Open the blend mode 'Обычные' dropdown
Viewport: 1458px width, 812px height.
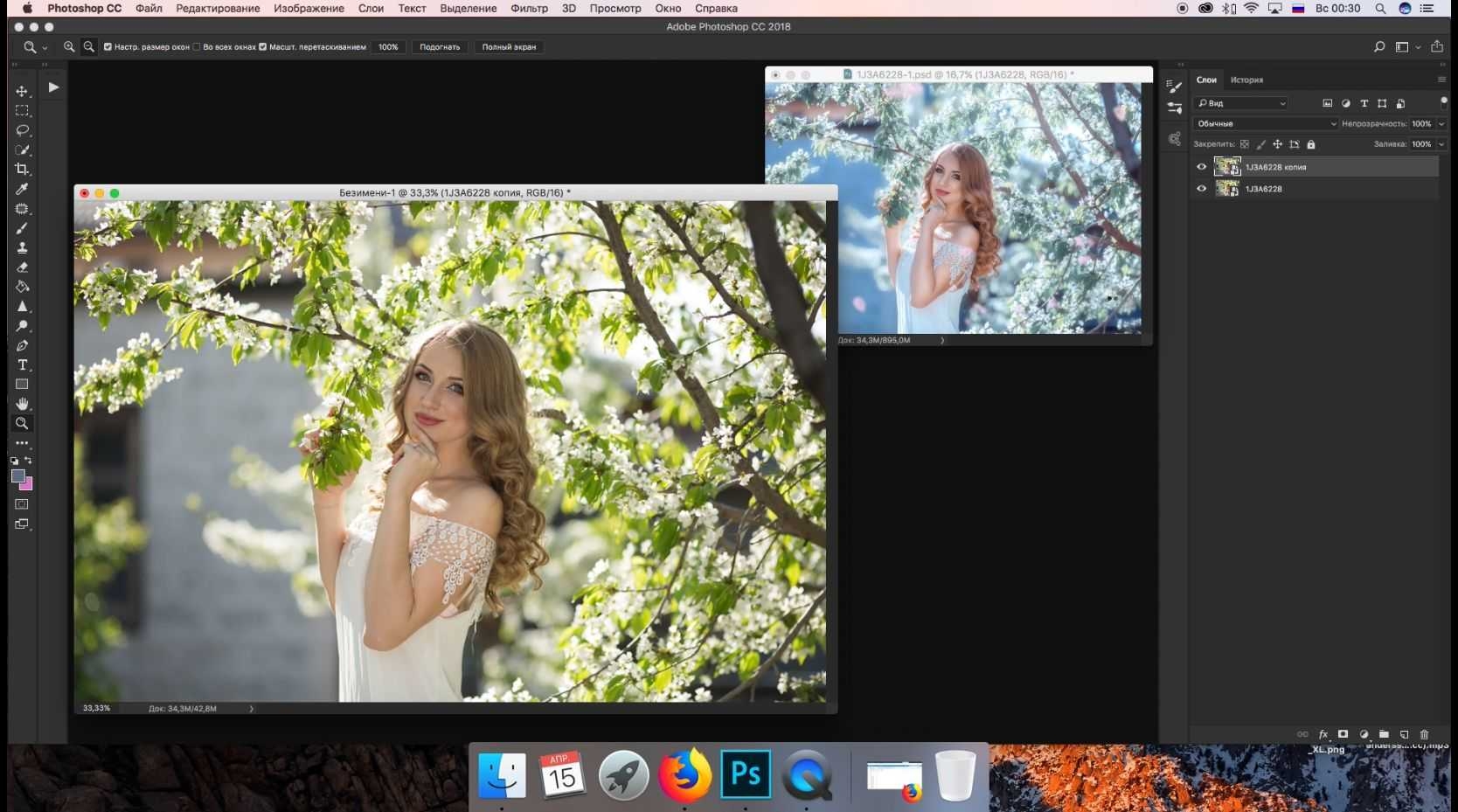tap(1266, 124)
